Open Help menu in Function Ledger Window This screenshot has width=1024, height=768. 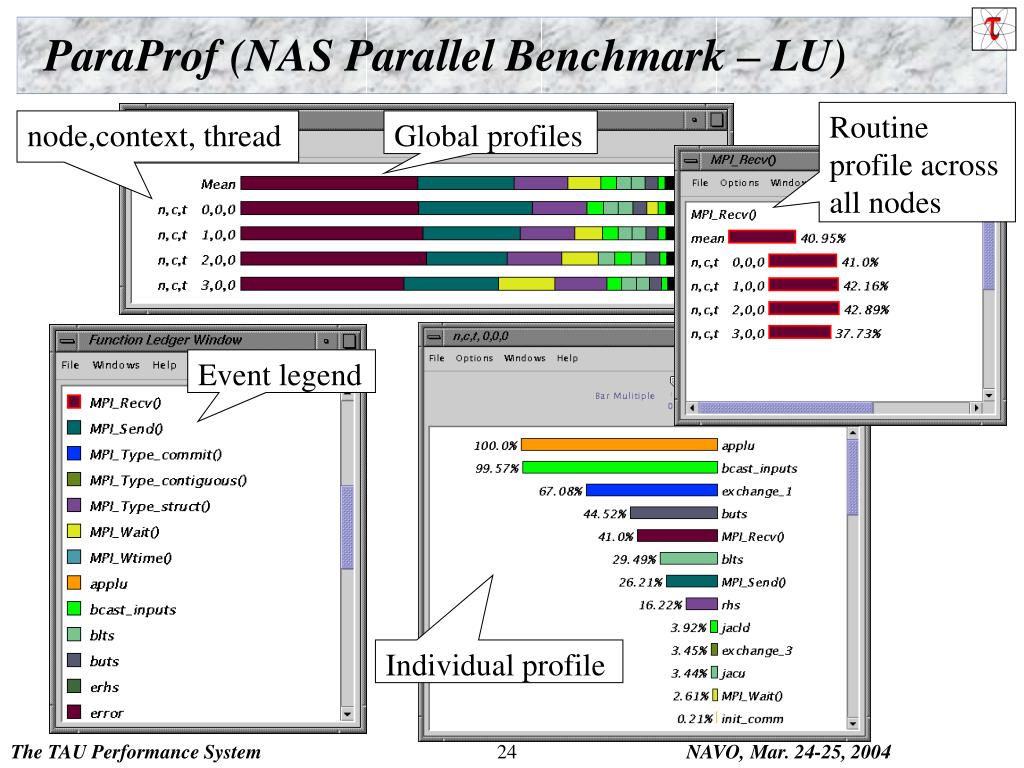coord(165,365)
